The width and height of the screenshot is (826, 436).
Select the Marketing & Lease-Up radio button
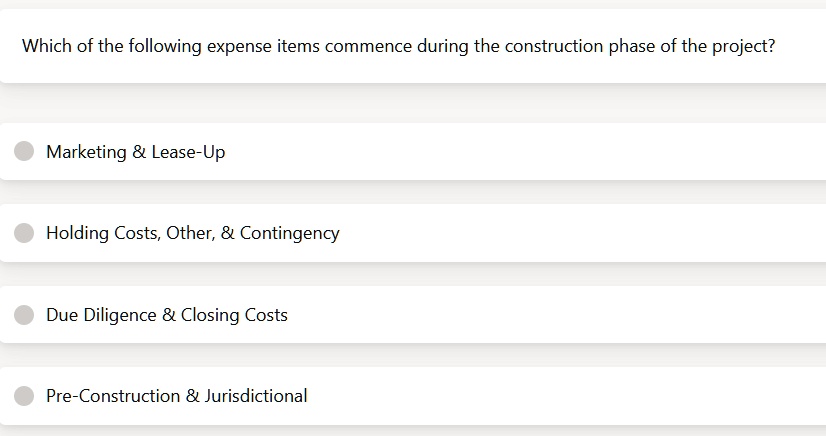[x=24, y=151]
